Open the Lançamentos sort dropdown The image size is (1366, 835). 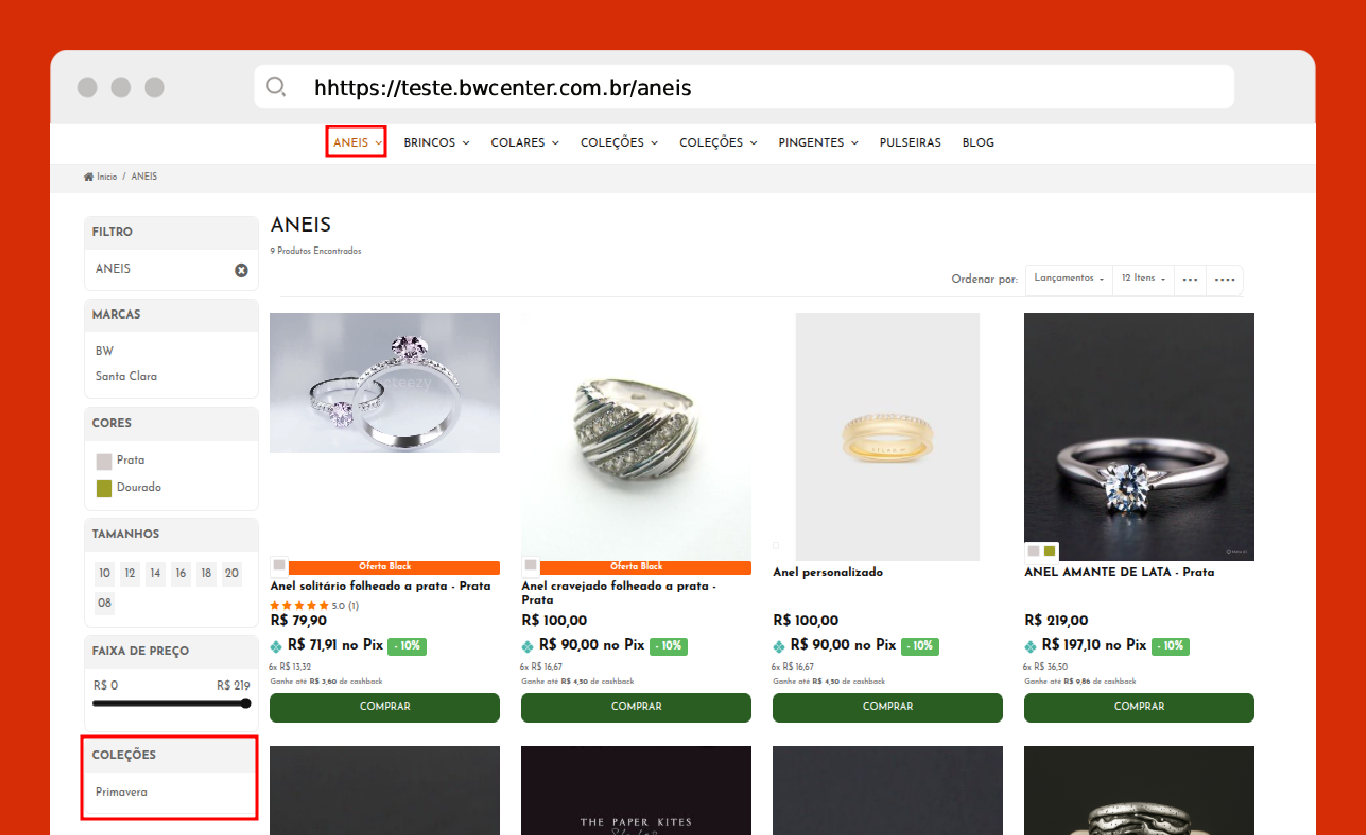tap(1069, 279)
